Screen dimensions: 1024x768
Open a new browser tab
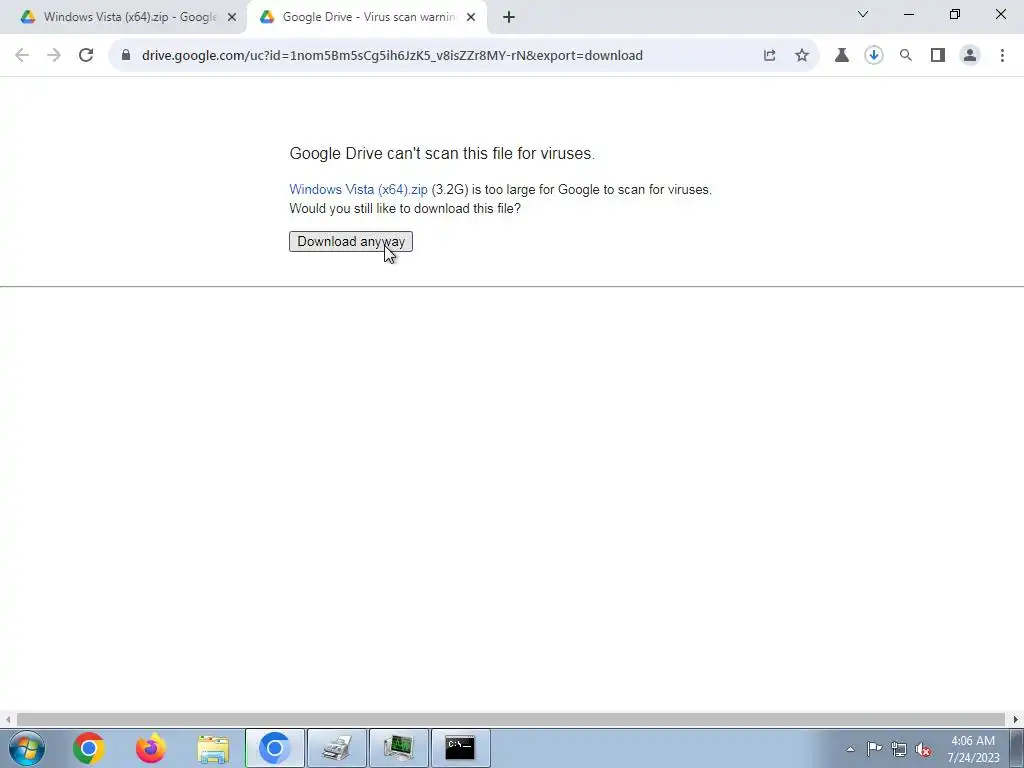509,17
